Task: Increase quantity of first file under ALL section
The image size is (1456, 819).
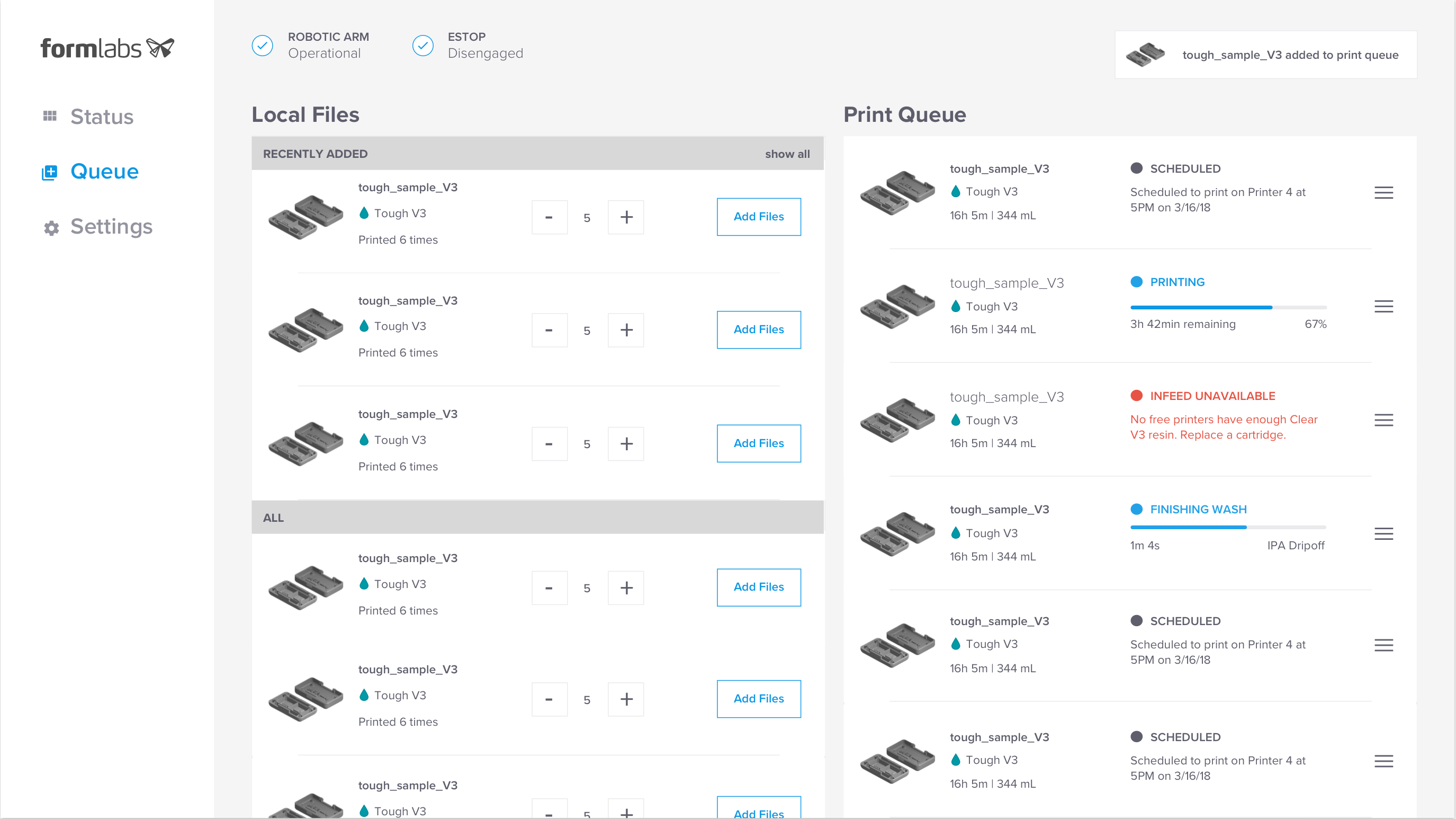Action: pyautogui.click(x=626, y=588)
